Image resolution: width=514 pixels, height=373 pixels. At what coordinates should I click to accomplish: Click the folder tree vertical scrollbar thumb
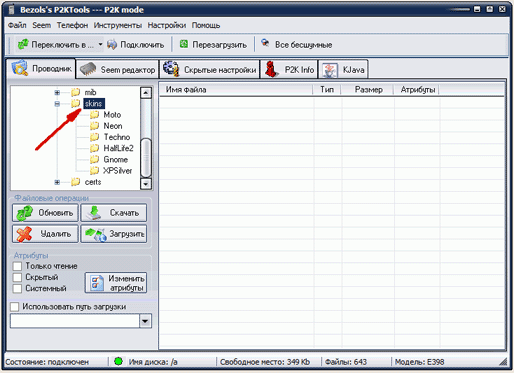tap(146, 158)
